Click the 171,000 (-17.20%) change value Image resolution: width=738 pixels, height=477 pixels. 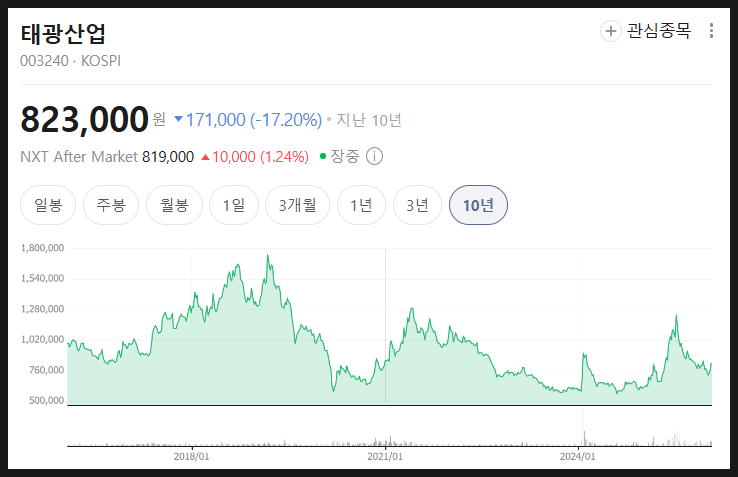[x=248, y=120]
